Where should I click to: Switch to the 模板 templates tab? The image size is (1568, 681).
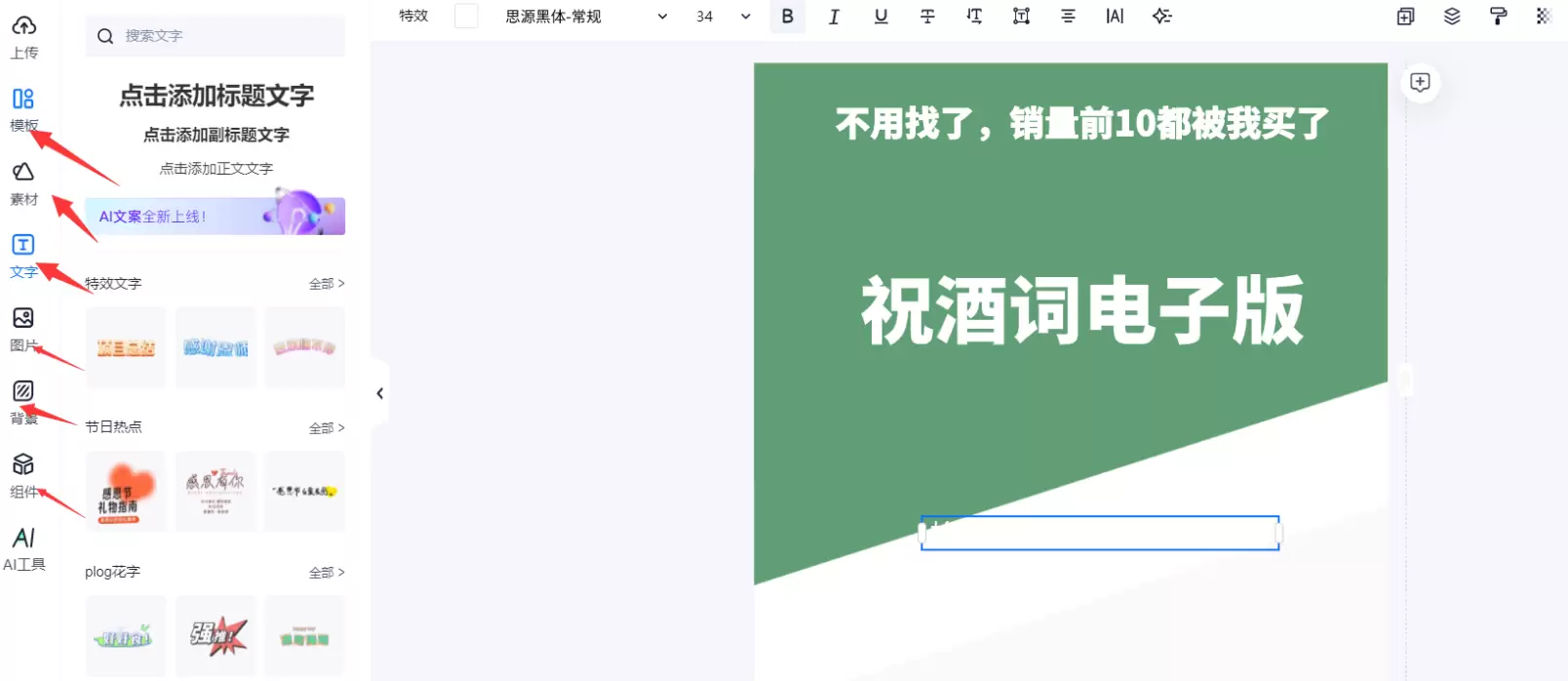(x=23, y=109)
